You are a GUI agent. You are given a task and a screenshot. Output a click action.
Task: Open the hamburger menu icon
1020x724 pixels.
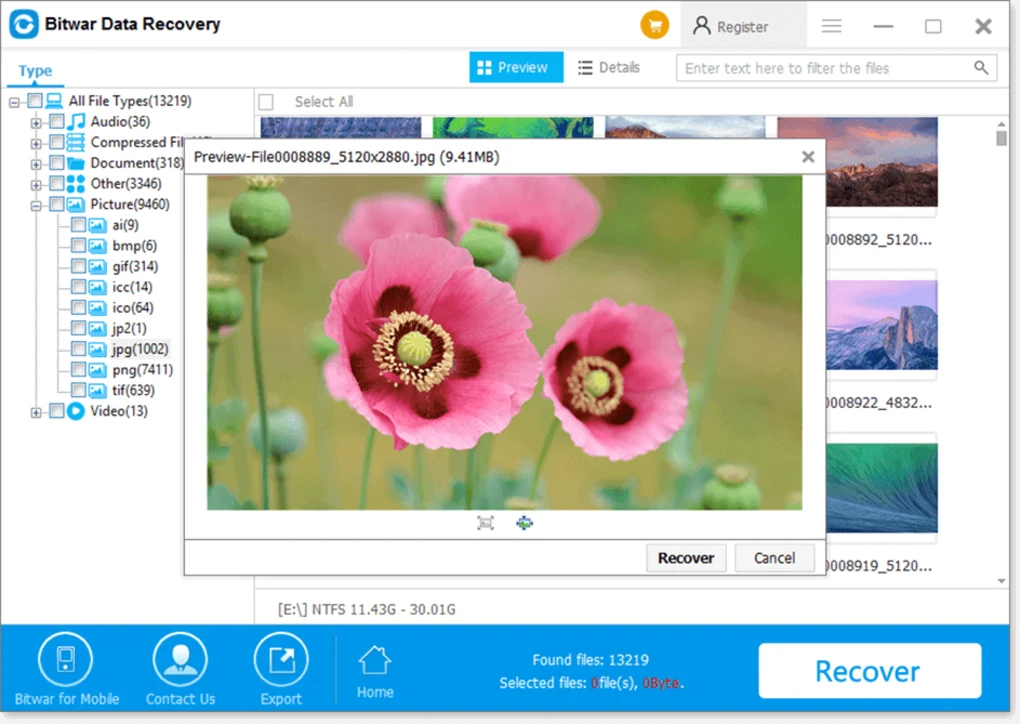[831, 26]
